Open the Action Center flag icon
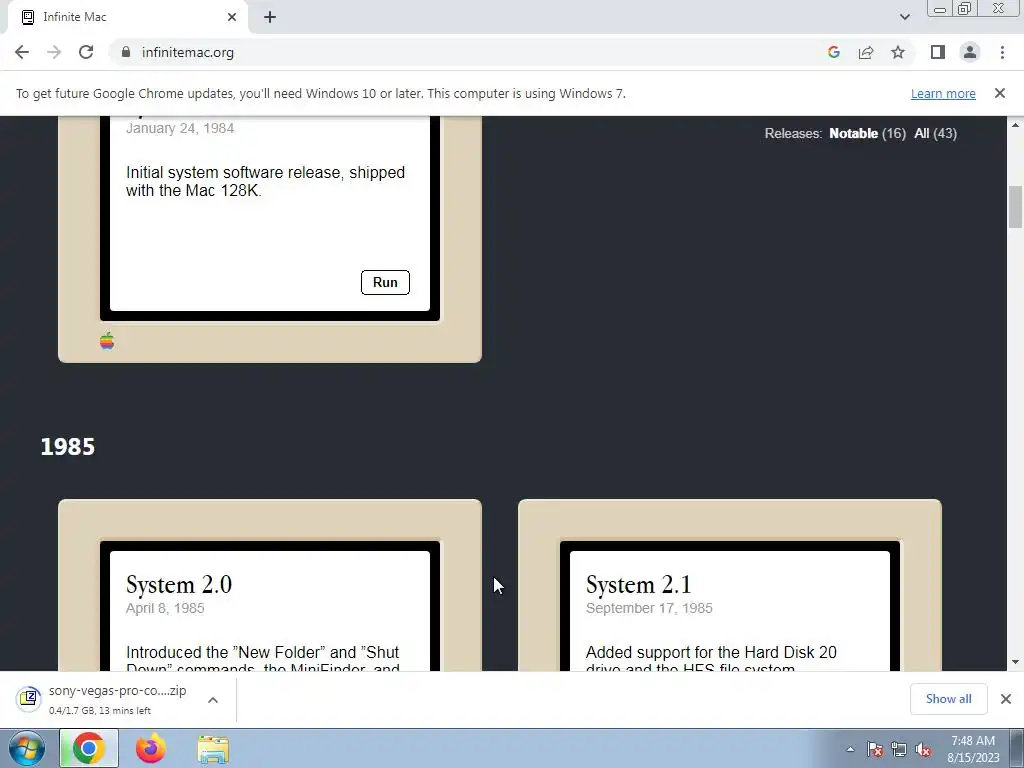The width and height of the screenshot is (1024, 768). (x=875, y=750)
